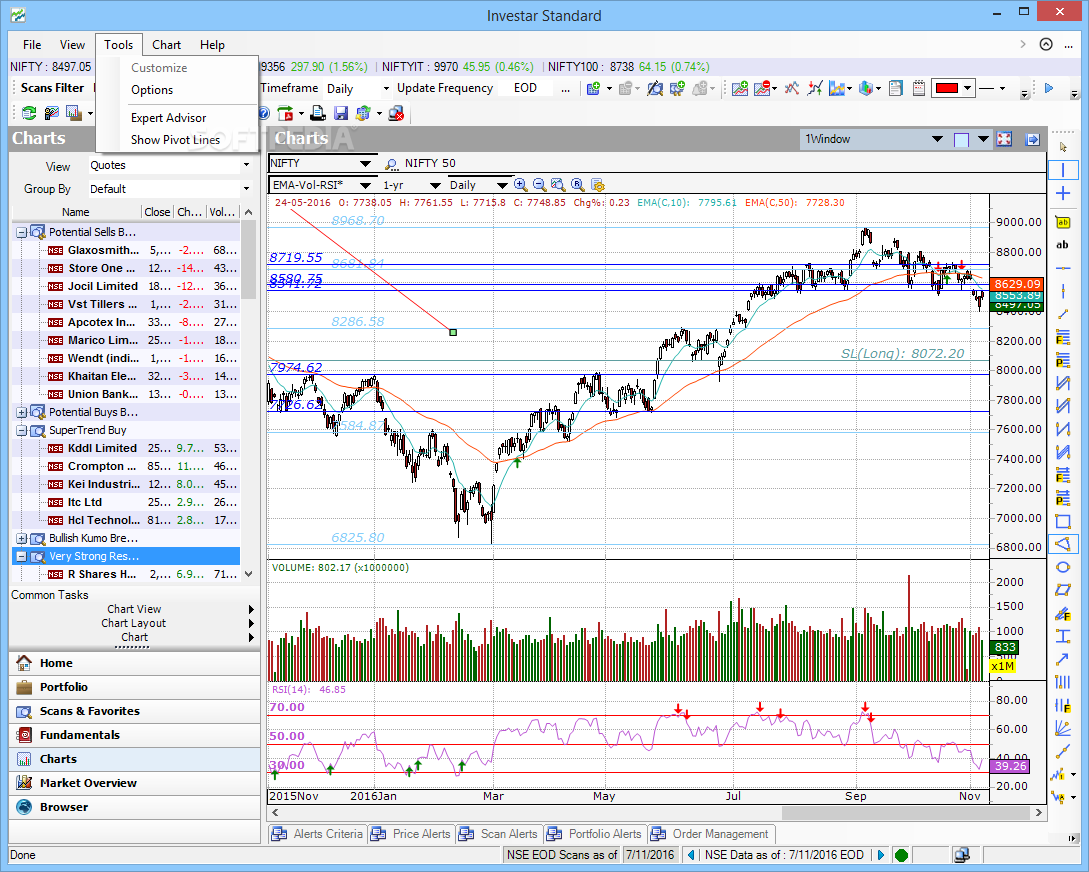The height and width of the screenshot is (872, 1089).
Task: Click the red line color swatch
Action: click(x=947, y=88)
